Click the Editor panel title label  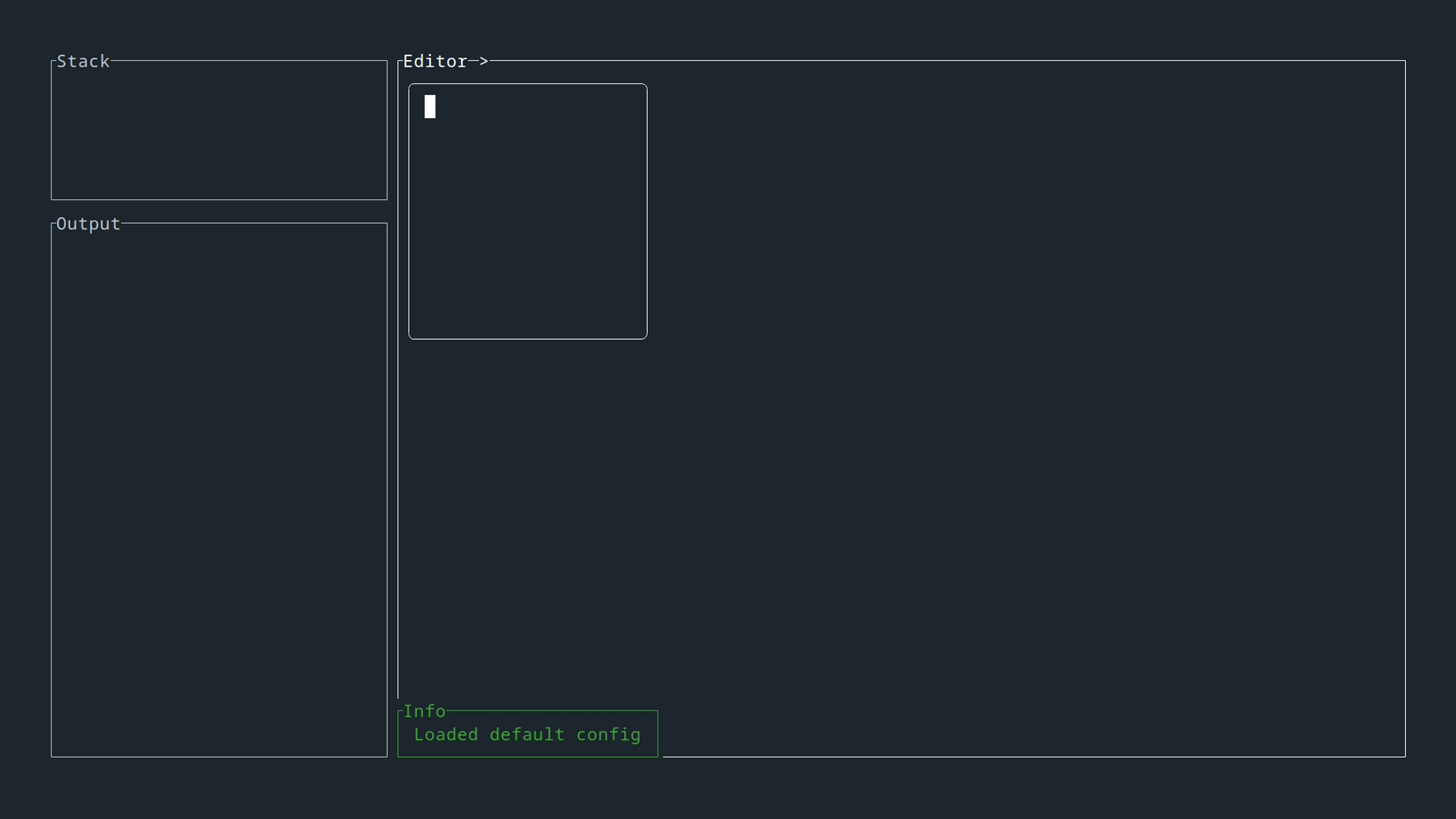(435, 61)
